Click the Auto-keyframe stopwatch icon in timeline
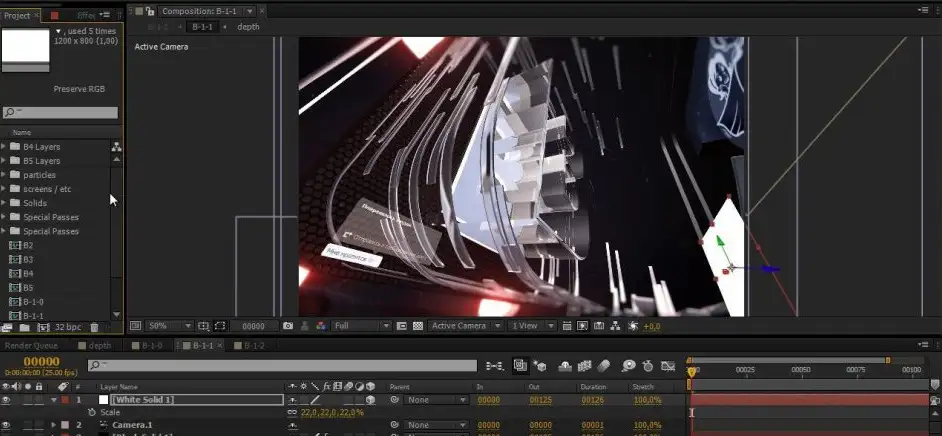 pos(648,365)
